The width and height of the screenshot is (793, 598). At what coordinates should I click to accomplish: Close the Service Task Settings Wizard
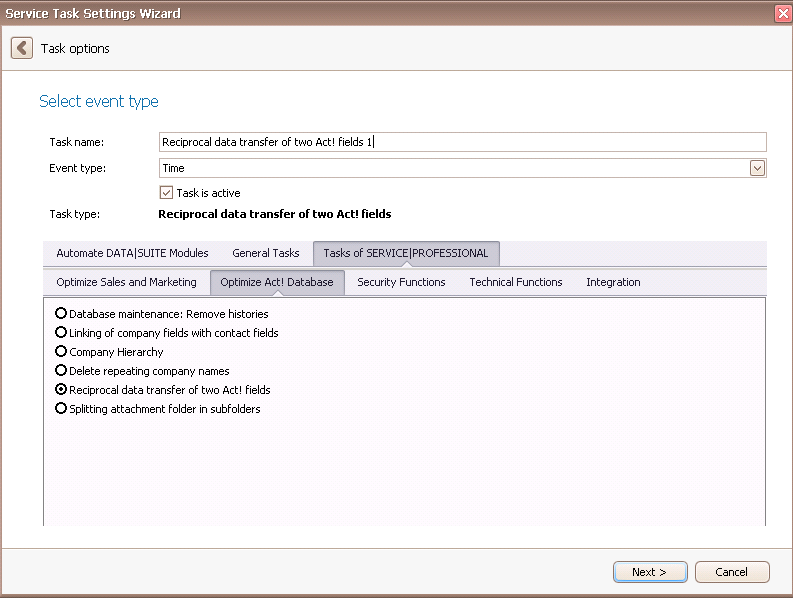[x=783, y=13]
